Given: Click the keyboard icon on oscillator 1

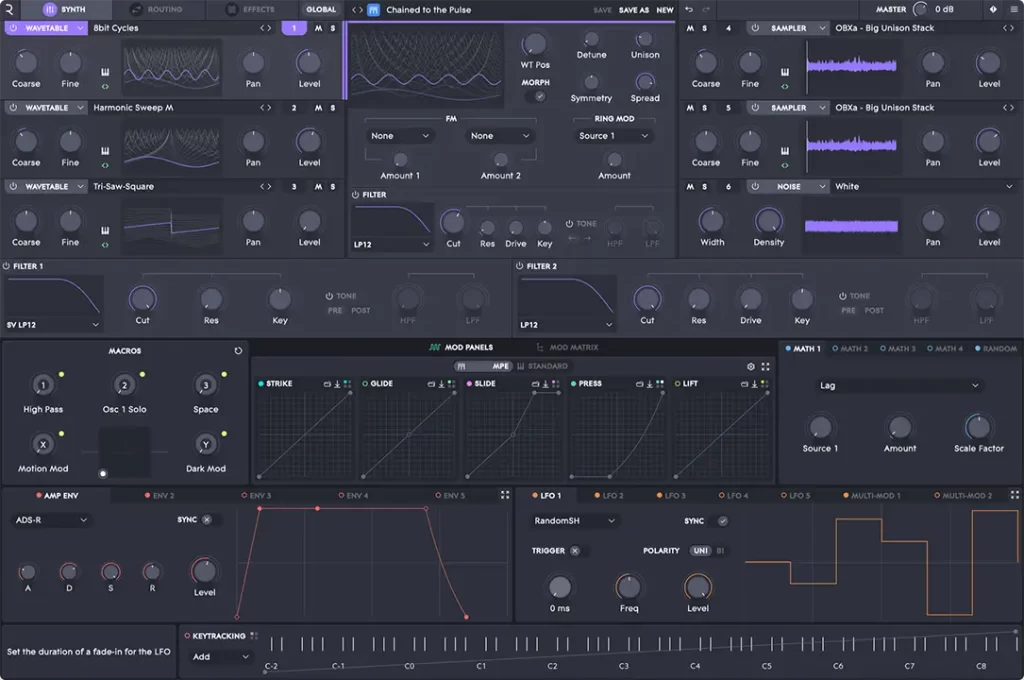Looking at the screenshot, I should pyautogui.click(x=105, y=72).
